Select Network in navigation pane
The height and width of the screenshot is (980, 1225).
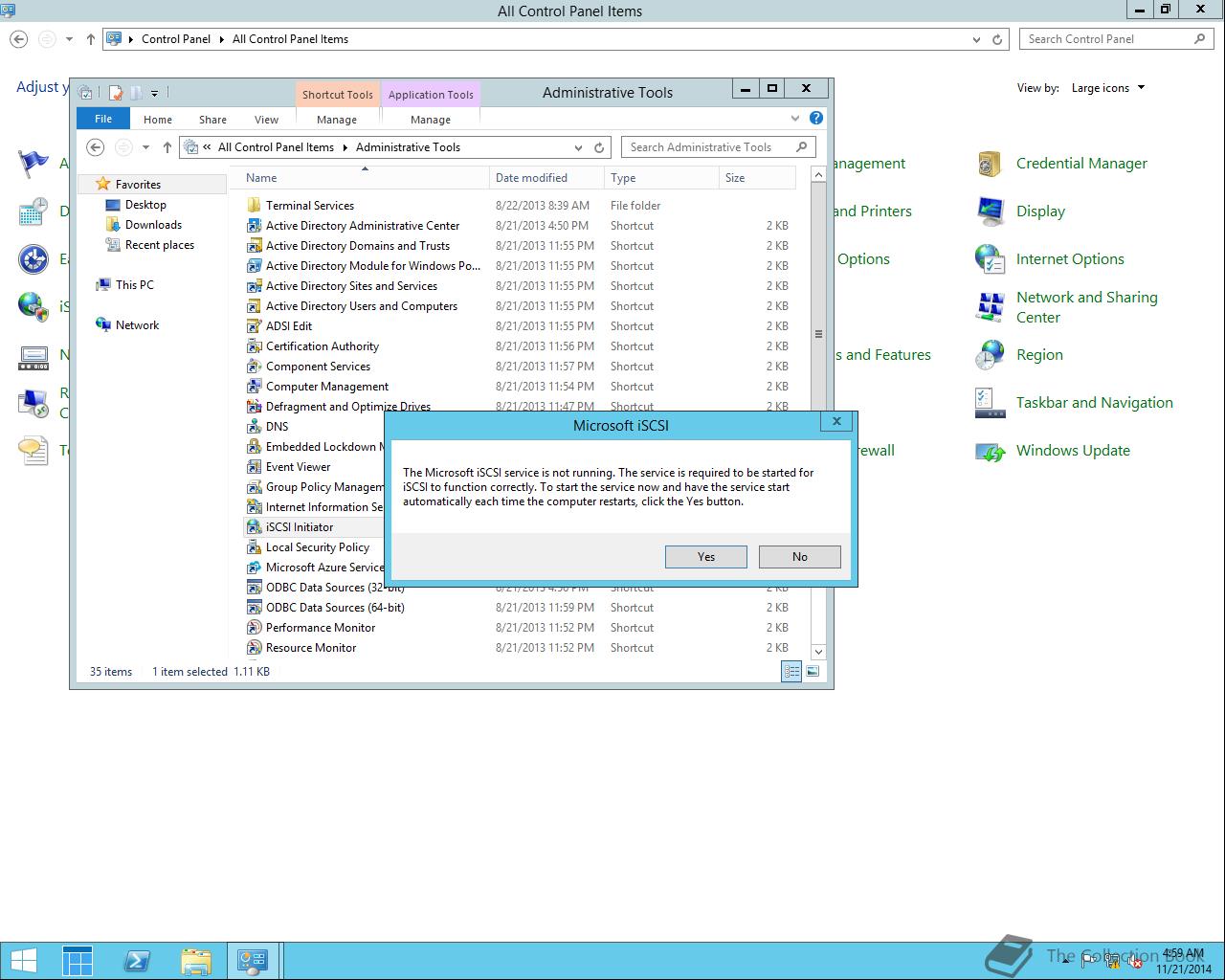click(137, 325)
